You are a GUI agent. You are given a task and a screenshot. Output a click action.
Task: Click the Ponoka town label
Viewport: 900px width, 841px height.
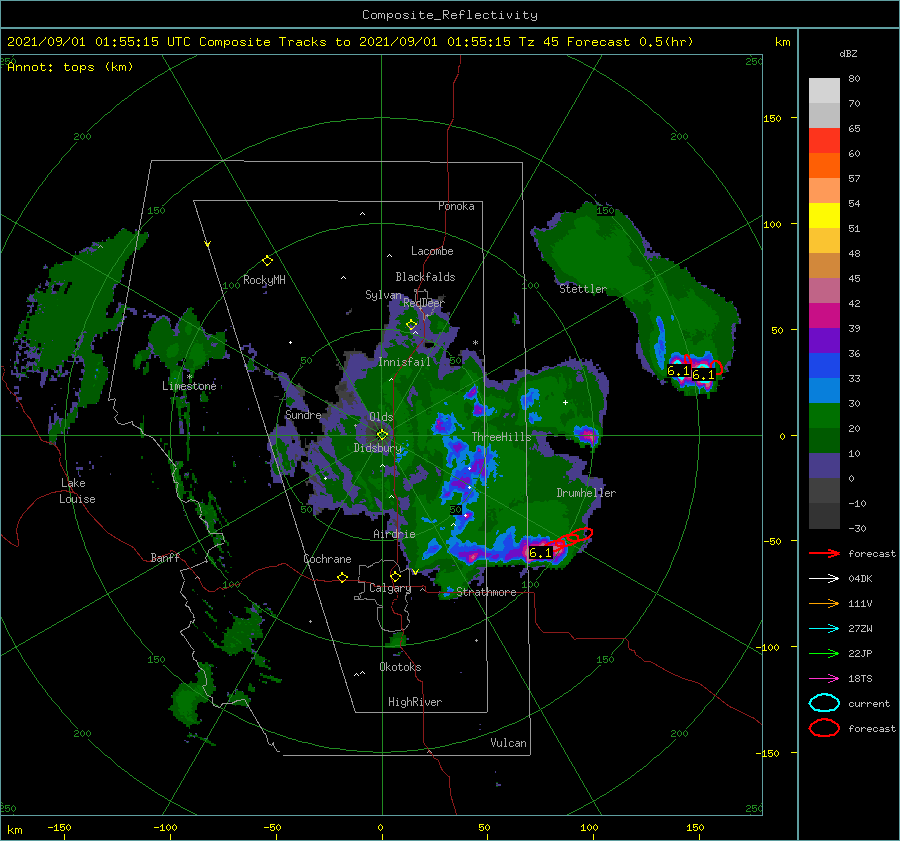point(456,206)
